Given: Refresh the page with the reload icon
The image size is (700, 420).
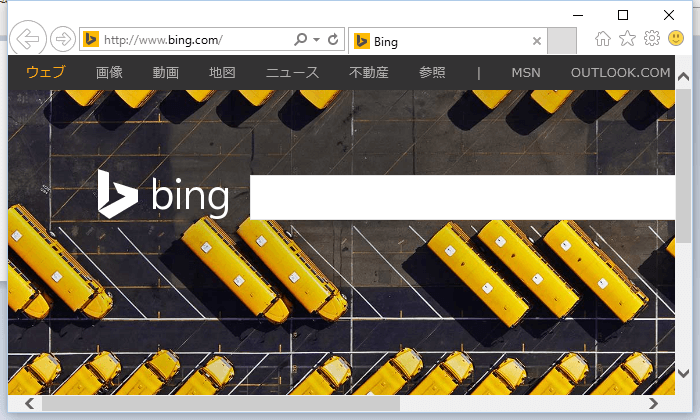Looking at the screenshot, I should click(333, 39).
